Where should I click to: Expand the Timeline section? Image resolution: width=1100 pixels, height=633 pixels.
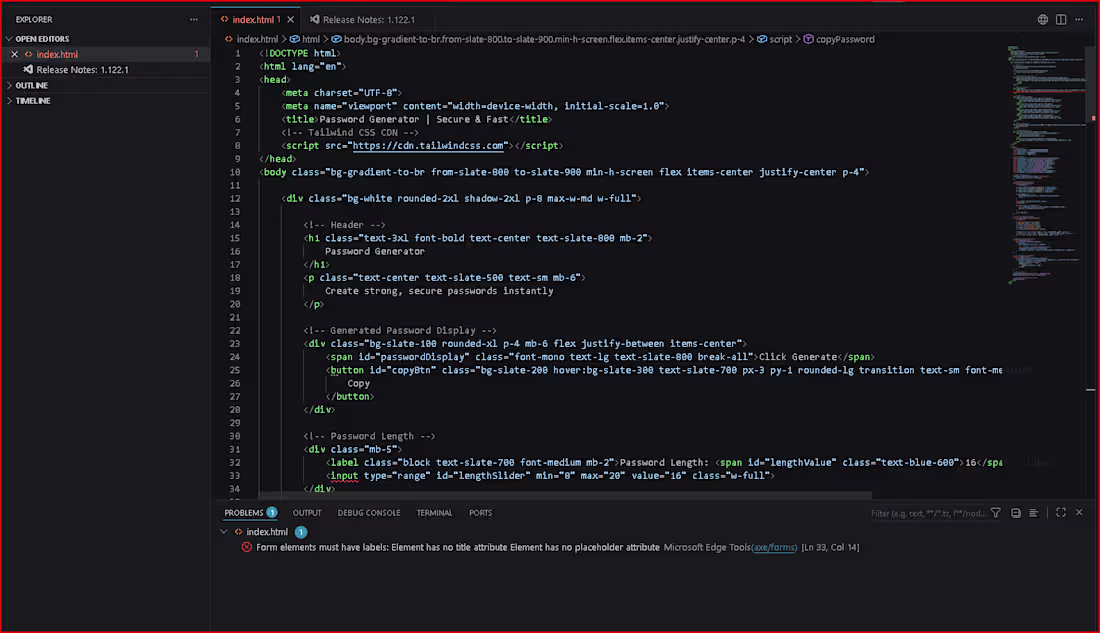9,101
